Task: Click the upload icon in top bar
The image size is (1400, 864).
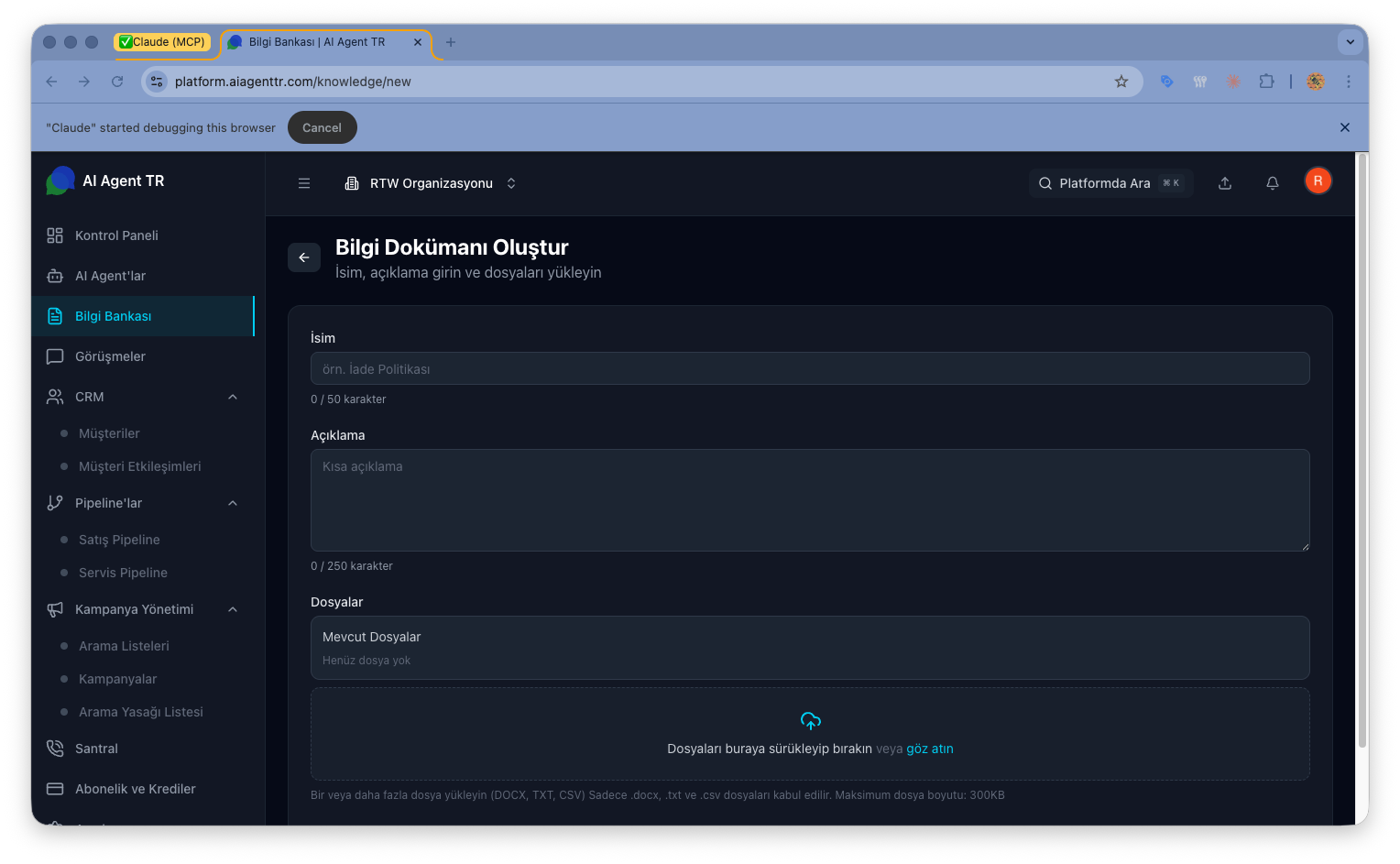Action: point(1225,183)
